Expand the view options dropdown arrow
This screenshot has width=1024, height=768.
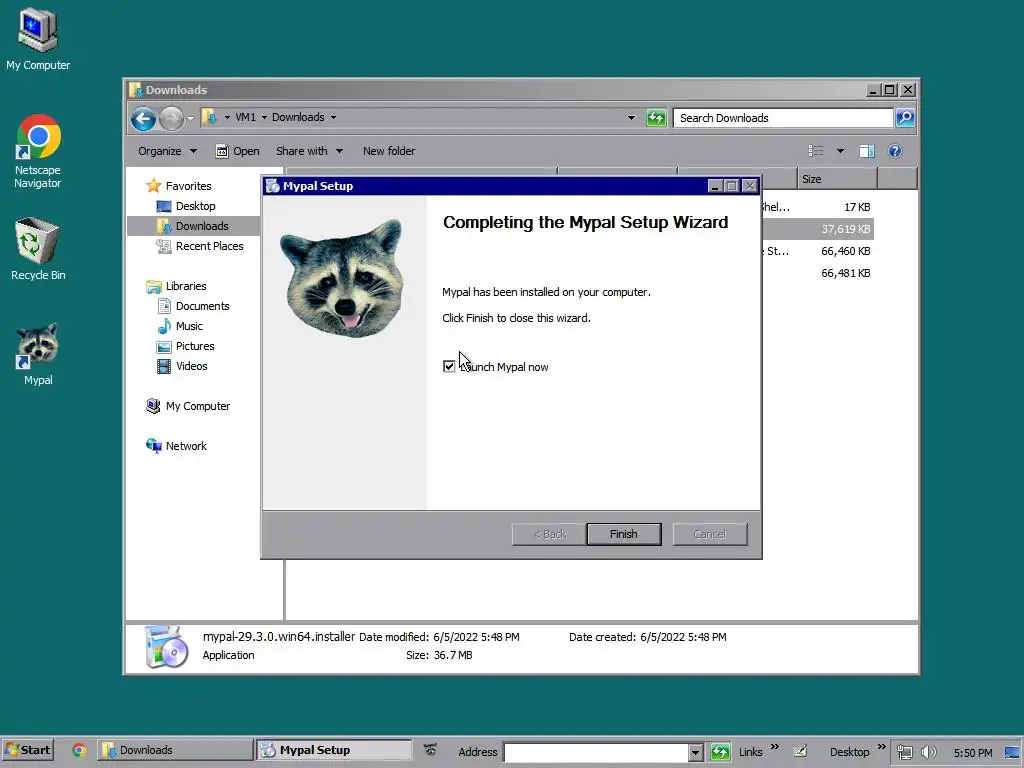pyautogui.click(x=840, y=152)
